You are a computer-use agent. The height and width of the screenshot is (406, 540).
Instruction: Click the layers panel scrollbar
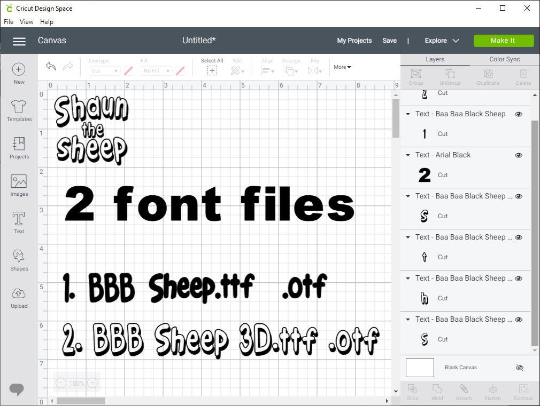534,232
